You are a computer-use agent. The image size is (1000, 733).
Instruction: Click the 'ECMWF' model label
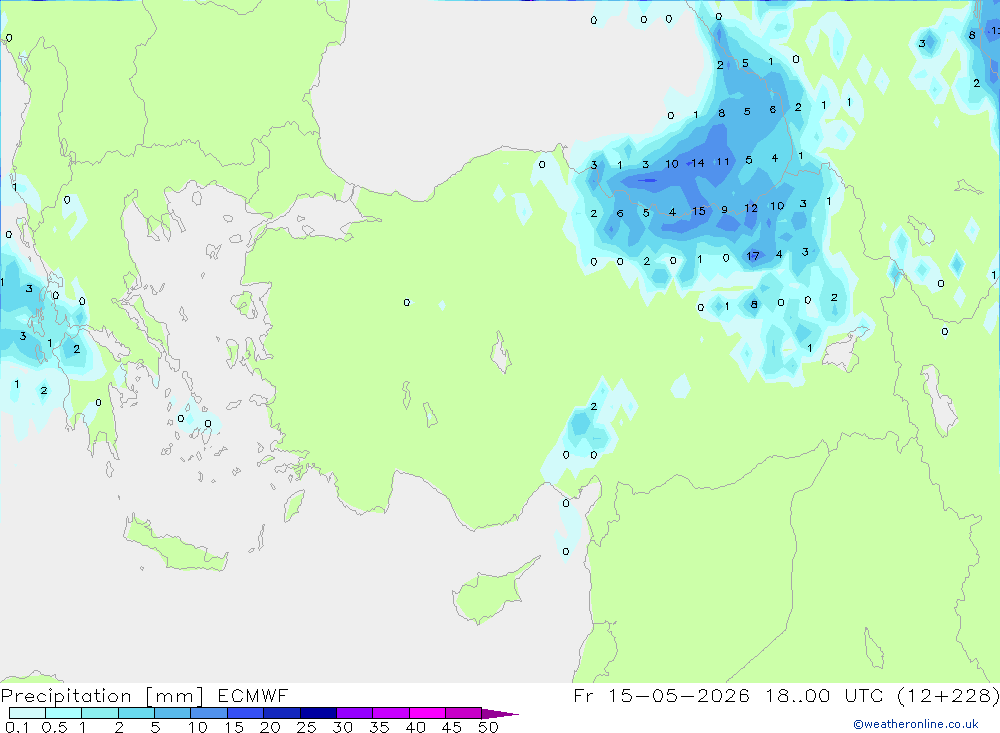click(x=253, y=695)
